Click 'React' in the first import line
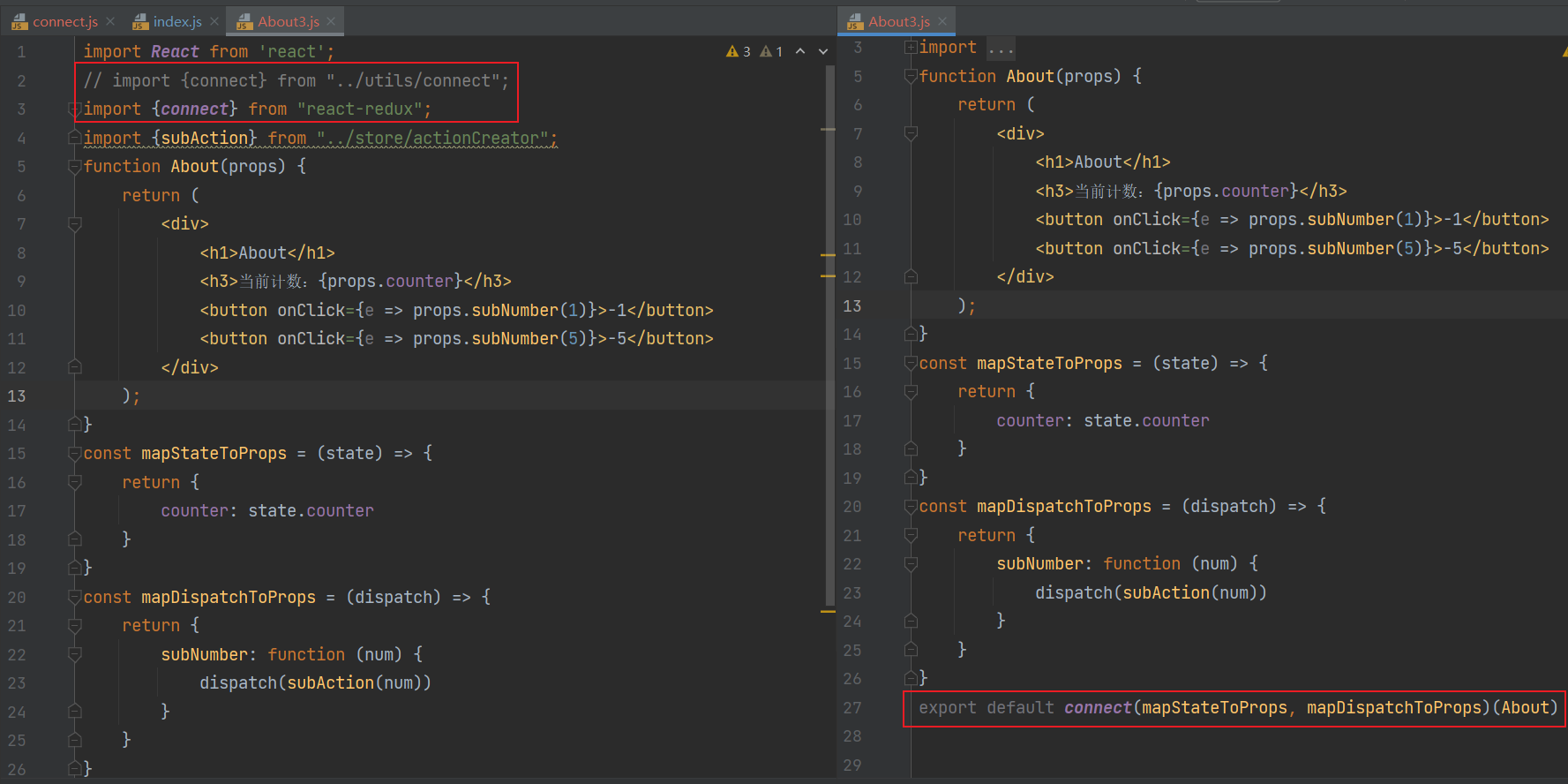Image resolution: width=1568 pixels, height=784 pixels. pyautogui.click(x=175, y=52)
